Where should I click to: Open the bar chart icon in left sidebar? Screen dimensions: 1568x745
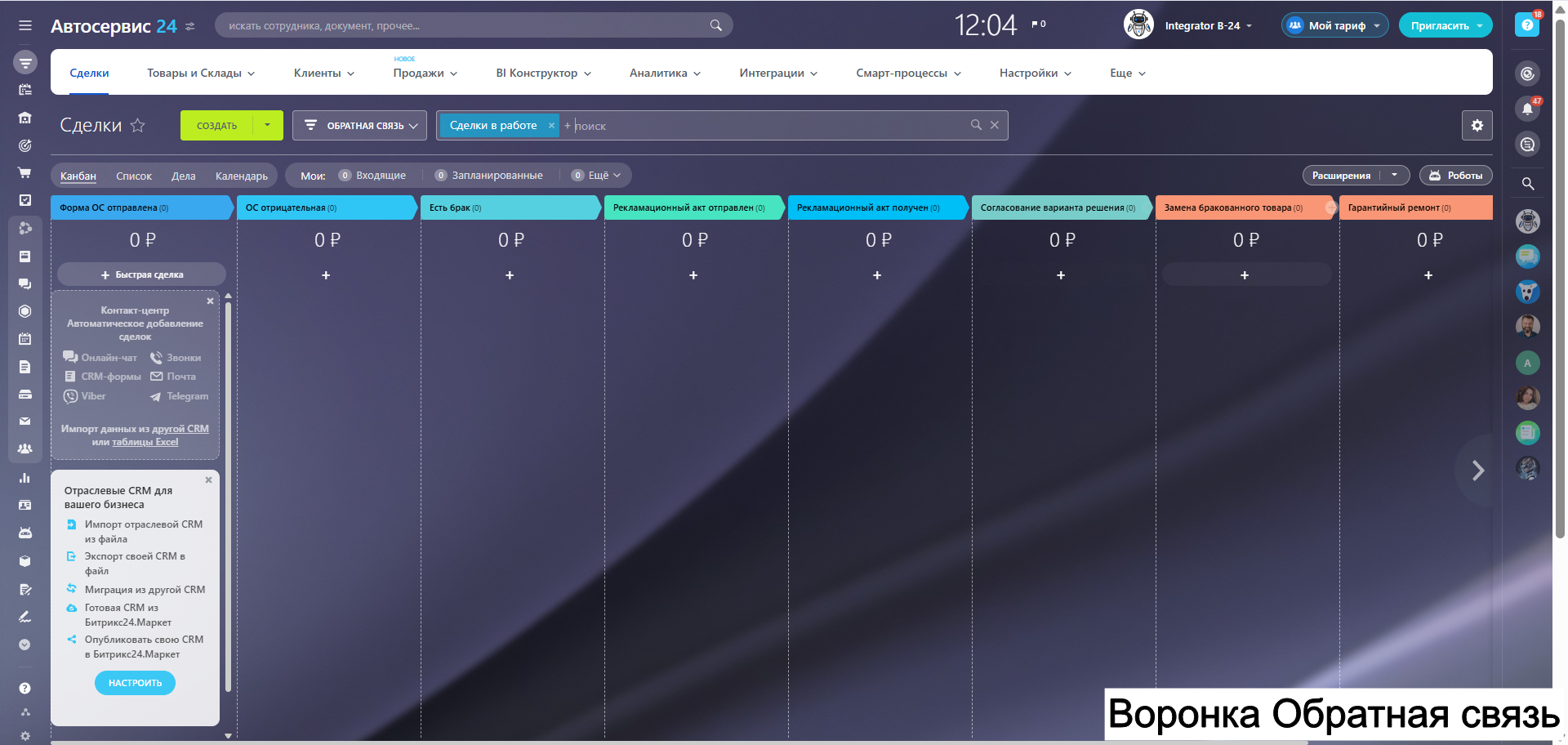click(25, 478)
